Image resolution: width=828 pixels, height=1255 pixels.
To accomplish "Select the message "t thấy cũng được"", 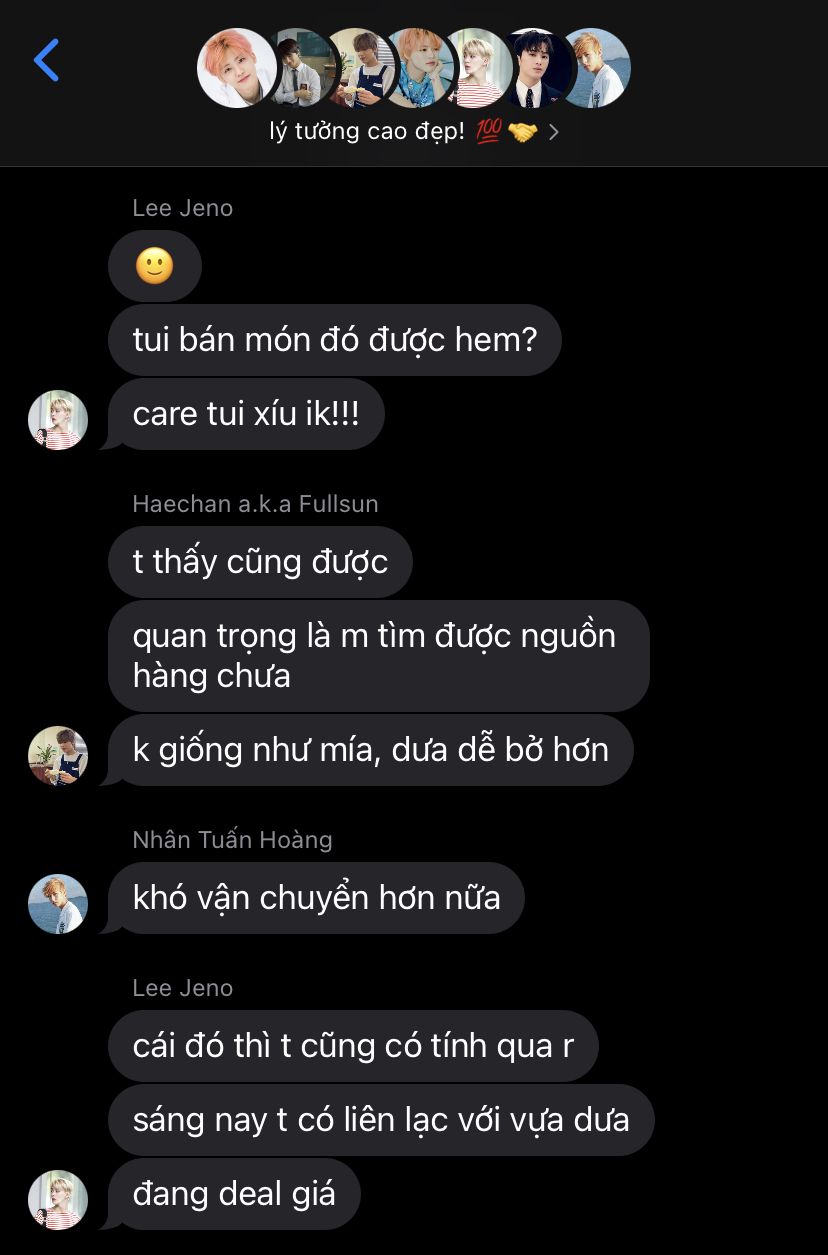I will pos(260,562).
